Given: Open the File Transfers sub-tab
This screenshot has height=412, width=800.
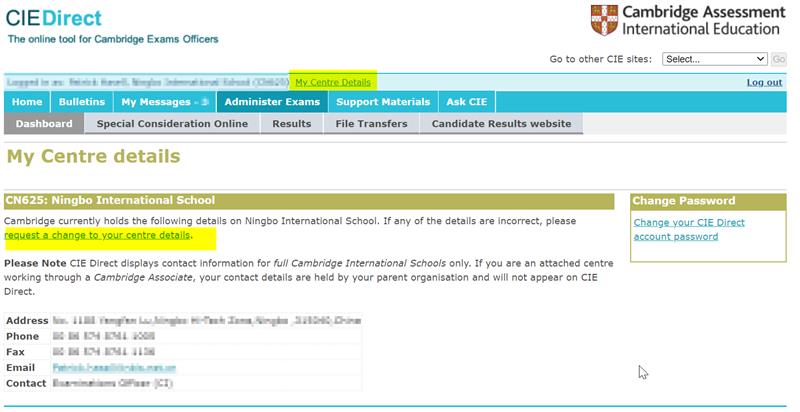Looking at the screenshot, I should 371,124.
